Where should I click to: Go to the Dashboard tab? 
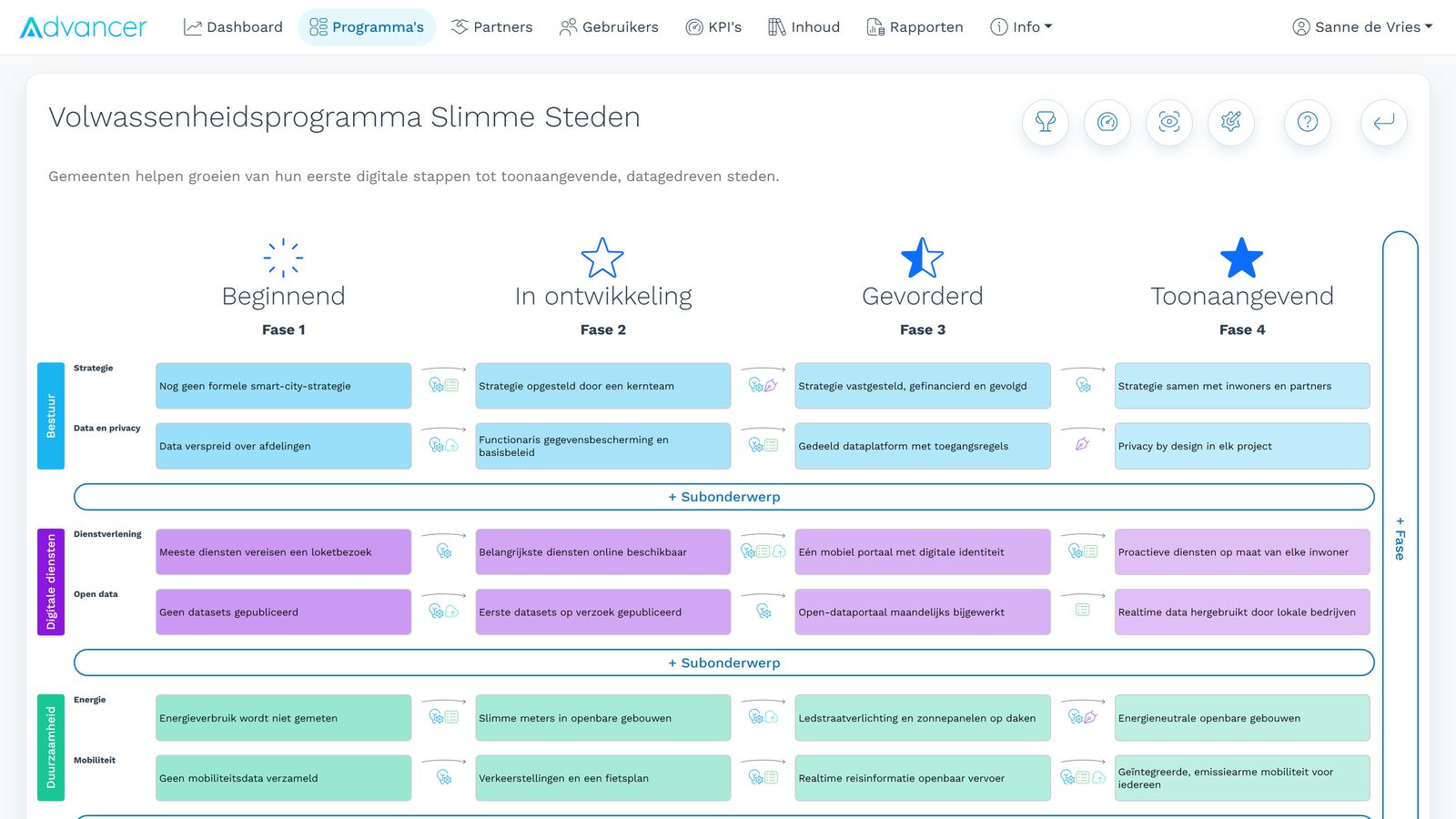[233, 27]
